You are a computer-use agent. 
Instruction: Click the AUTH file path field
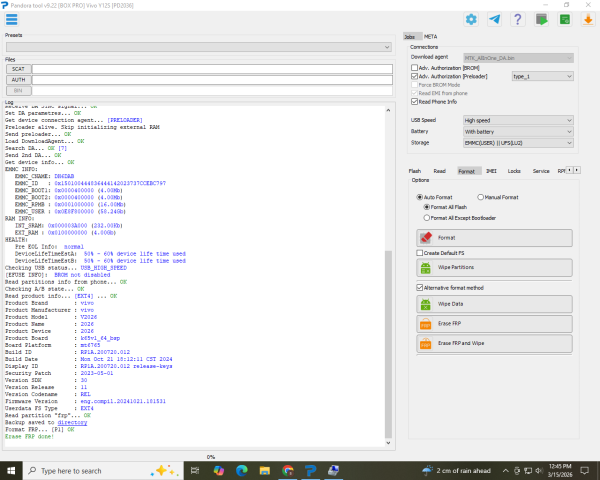coord(212,80)
